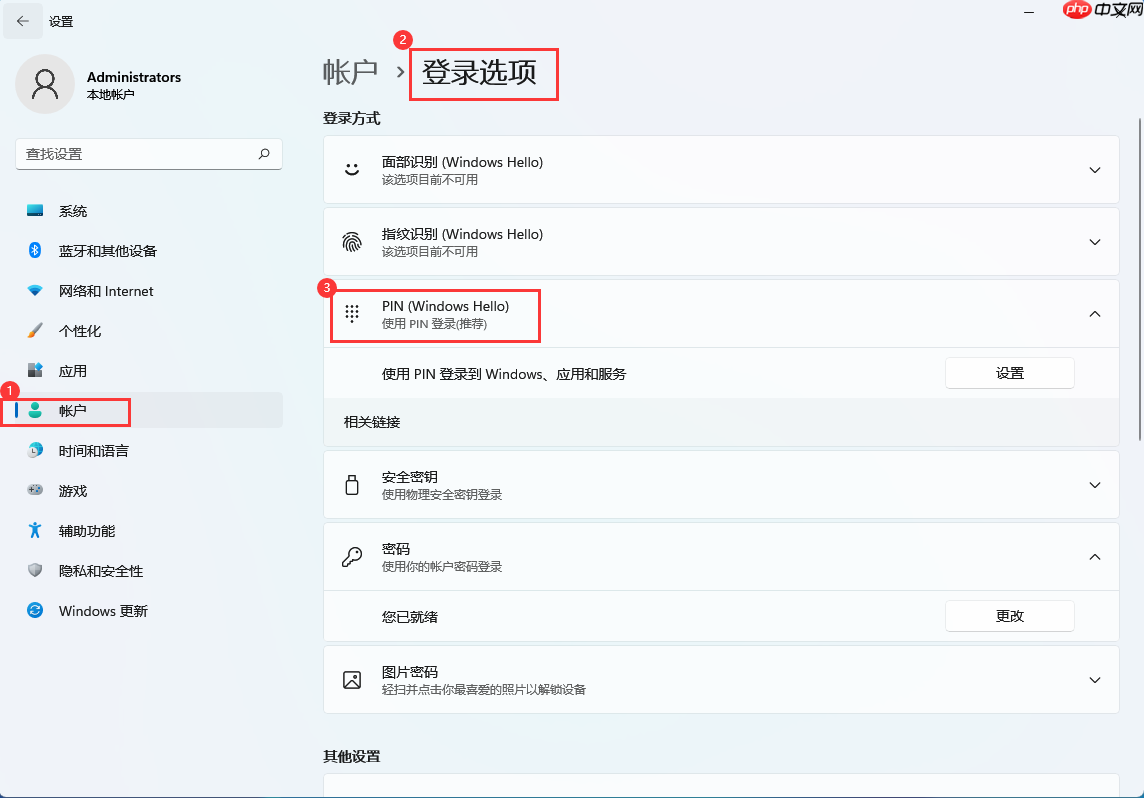Image resolution: width=1144 pixels, height=798 pixels.
Task: Click the fingerprint recognition (Windows Hello) icon
Action: (351, 242)
